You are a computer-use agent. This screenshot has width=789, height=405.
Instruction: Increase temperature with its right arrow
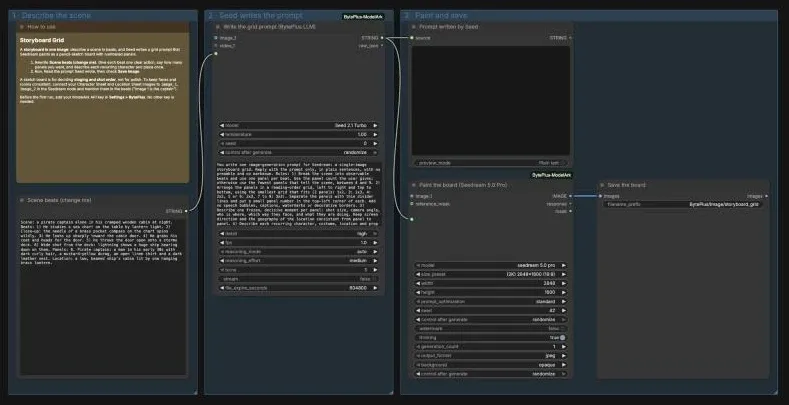[375, 135]
